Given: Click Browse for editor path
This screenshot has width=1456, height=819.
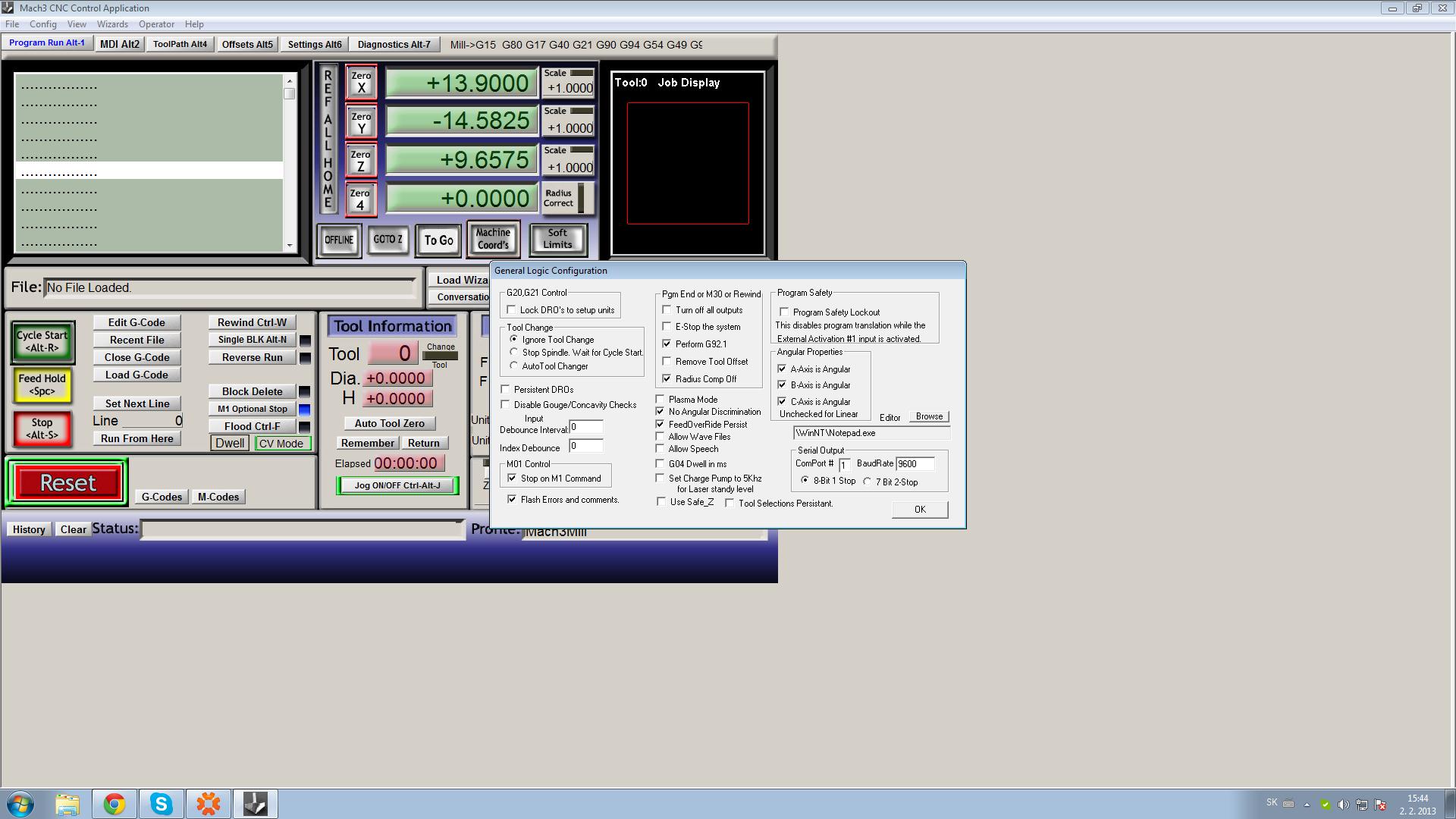Looking at the screenshot, I should click(x=928, y=416).
